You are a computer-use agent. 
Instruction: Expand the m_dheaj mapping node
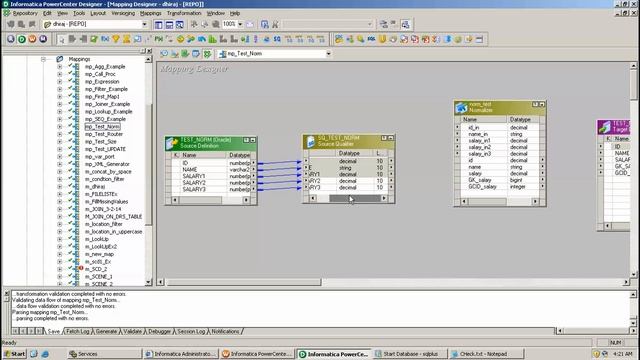pos(60,187)
